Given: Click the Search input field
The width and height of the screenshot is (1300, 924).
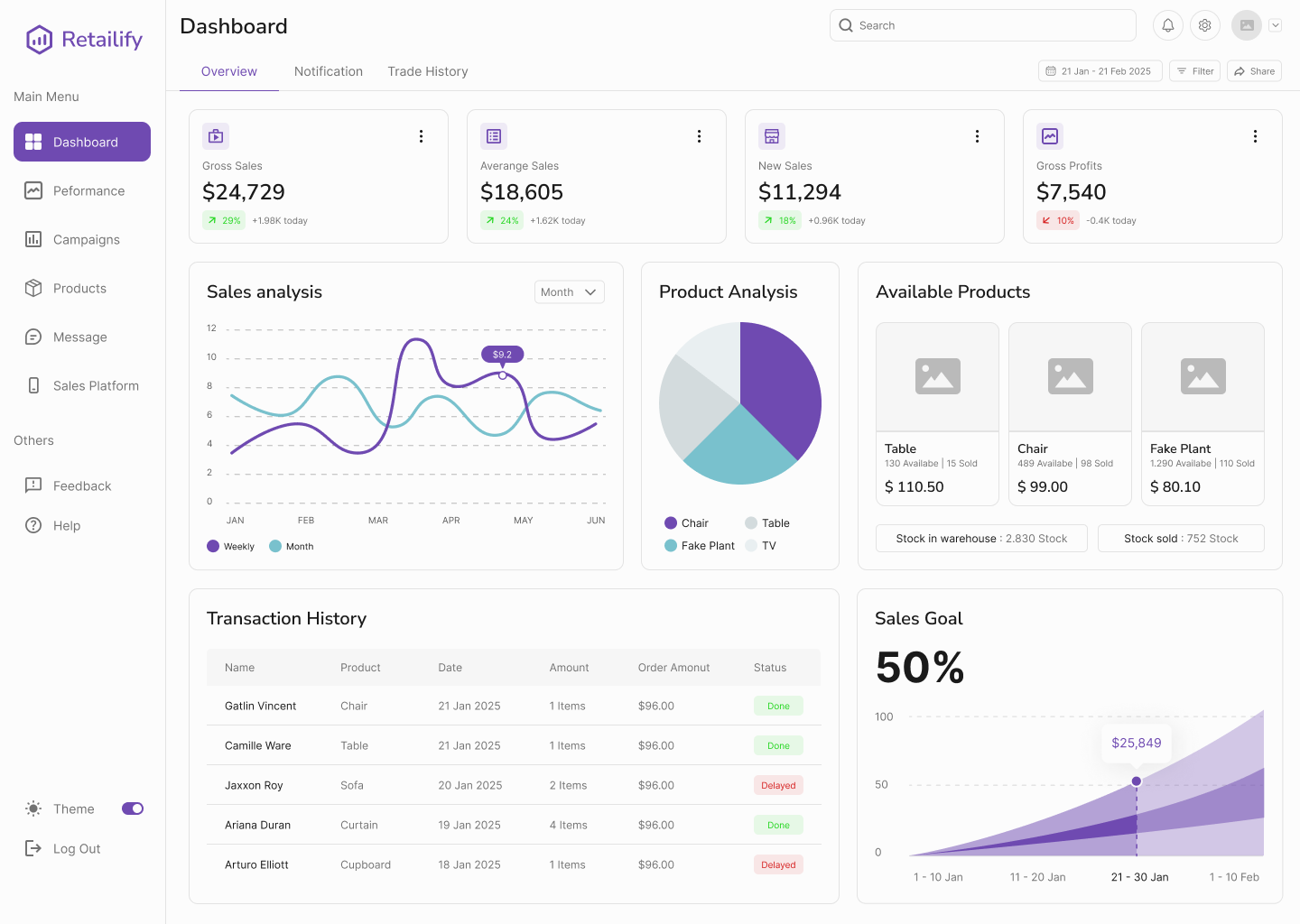Looking at the screenshot, I should [982, 25].
